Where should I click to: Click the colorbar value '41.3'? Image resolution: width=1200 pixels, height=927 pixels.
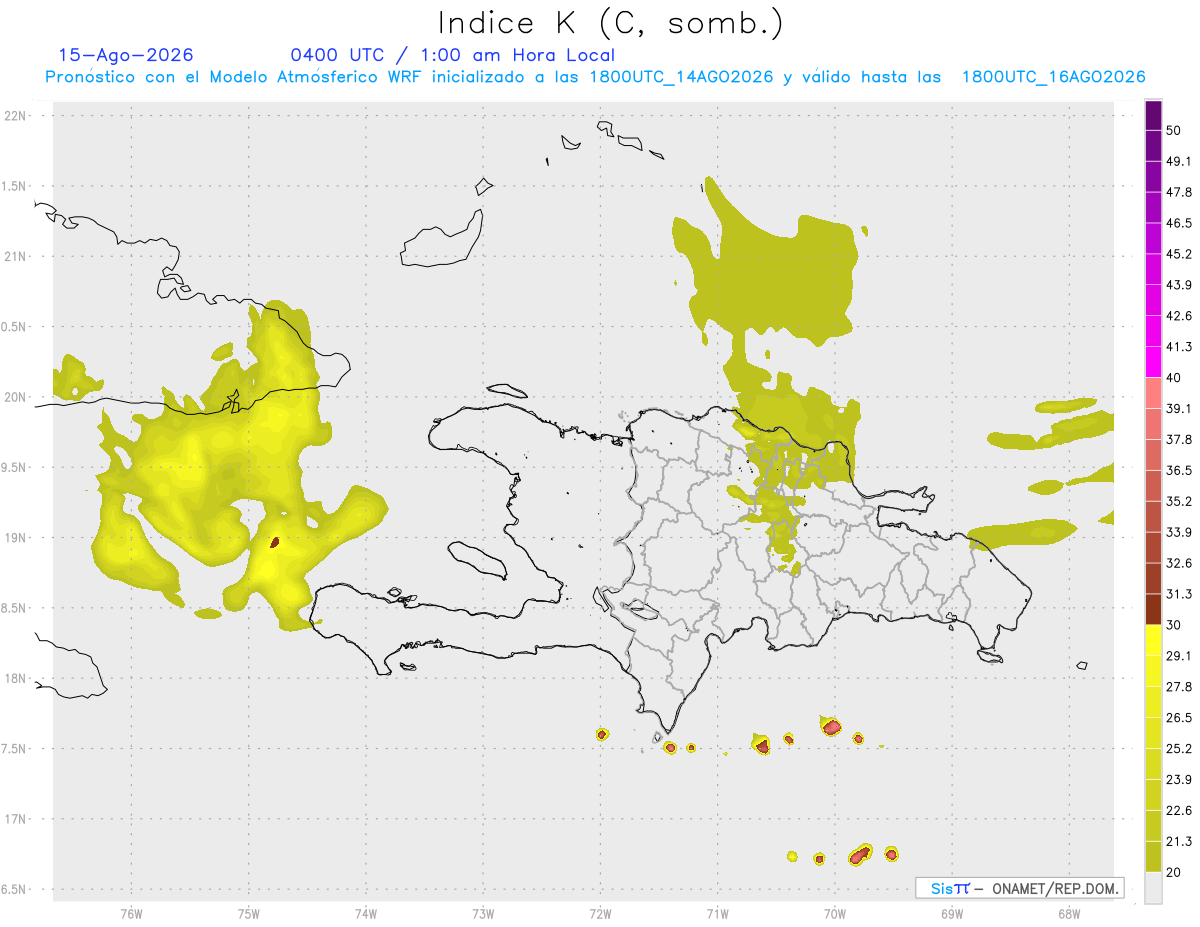[x=1178, y=347]
